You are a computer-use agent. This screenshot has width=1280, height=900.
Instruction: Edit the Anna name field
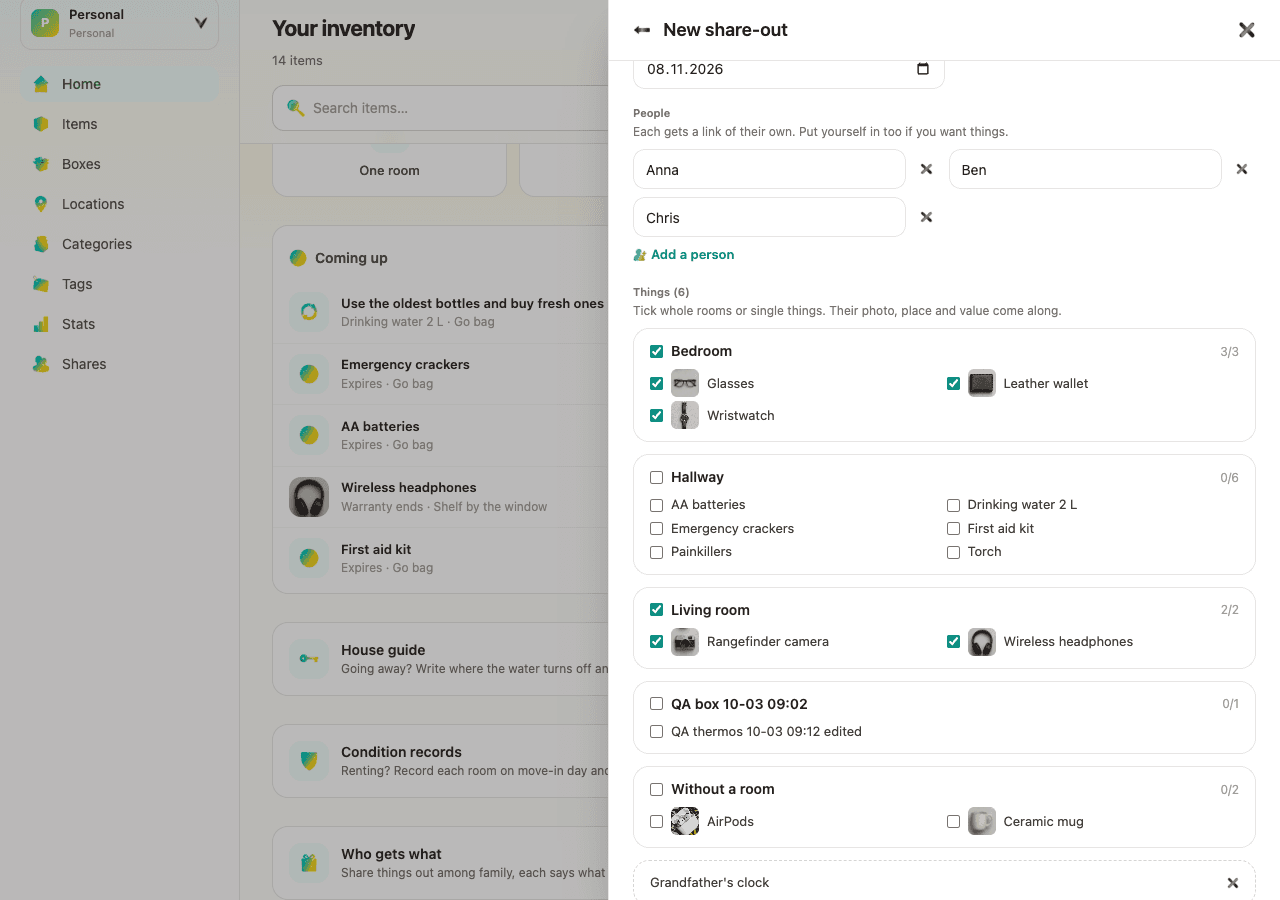[x=769, y=169]
